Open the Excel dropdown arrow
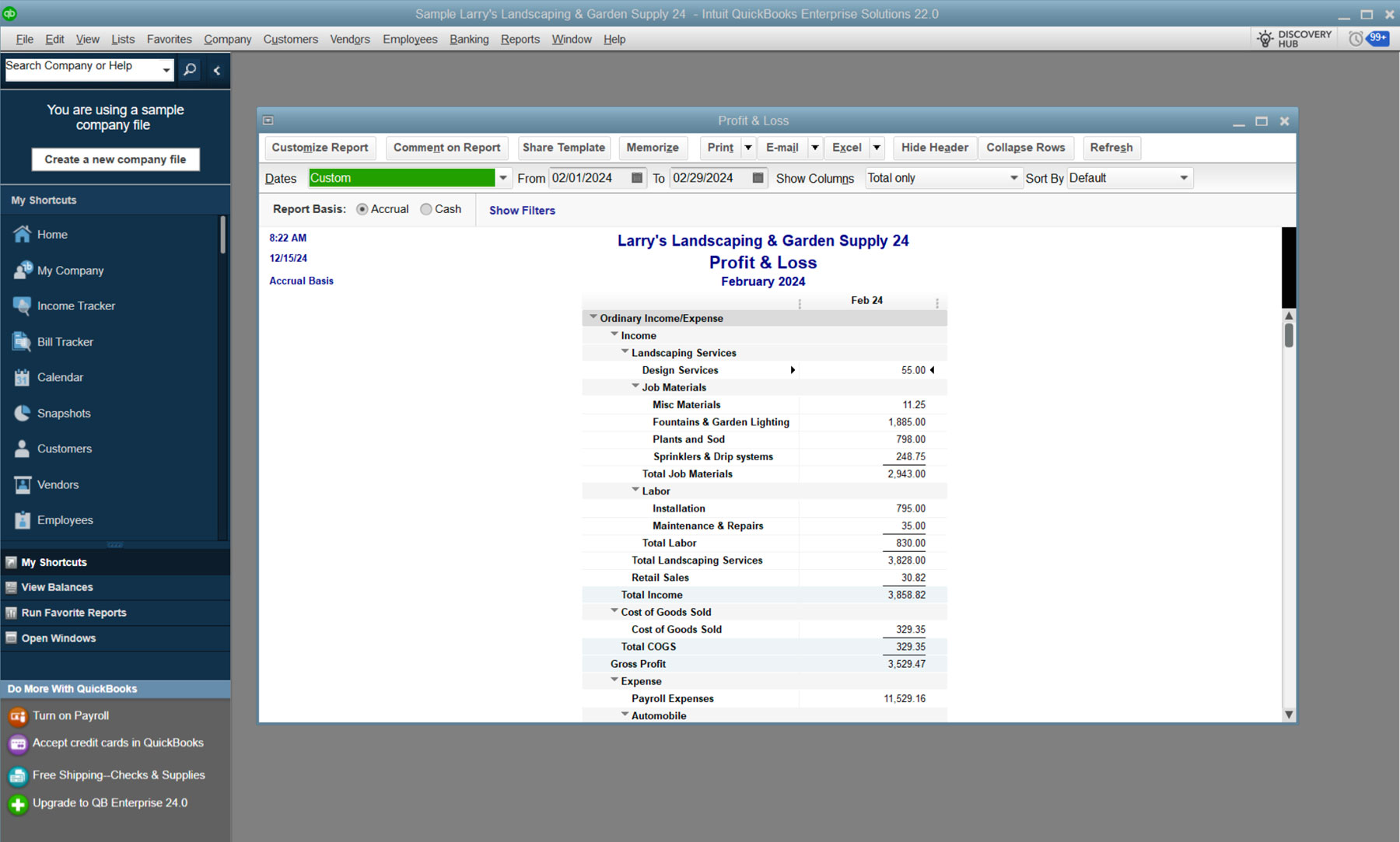The width and height of the screenshot is (1400, 842). (x=877, y=148)
